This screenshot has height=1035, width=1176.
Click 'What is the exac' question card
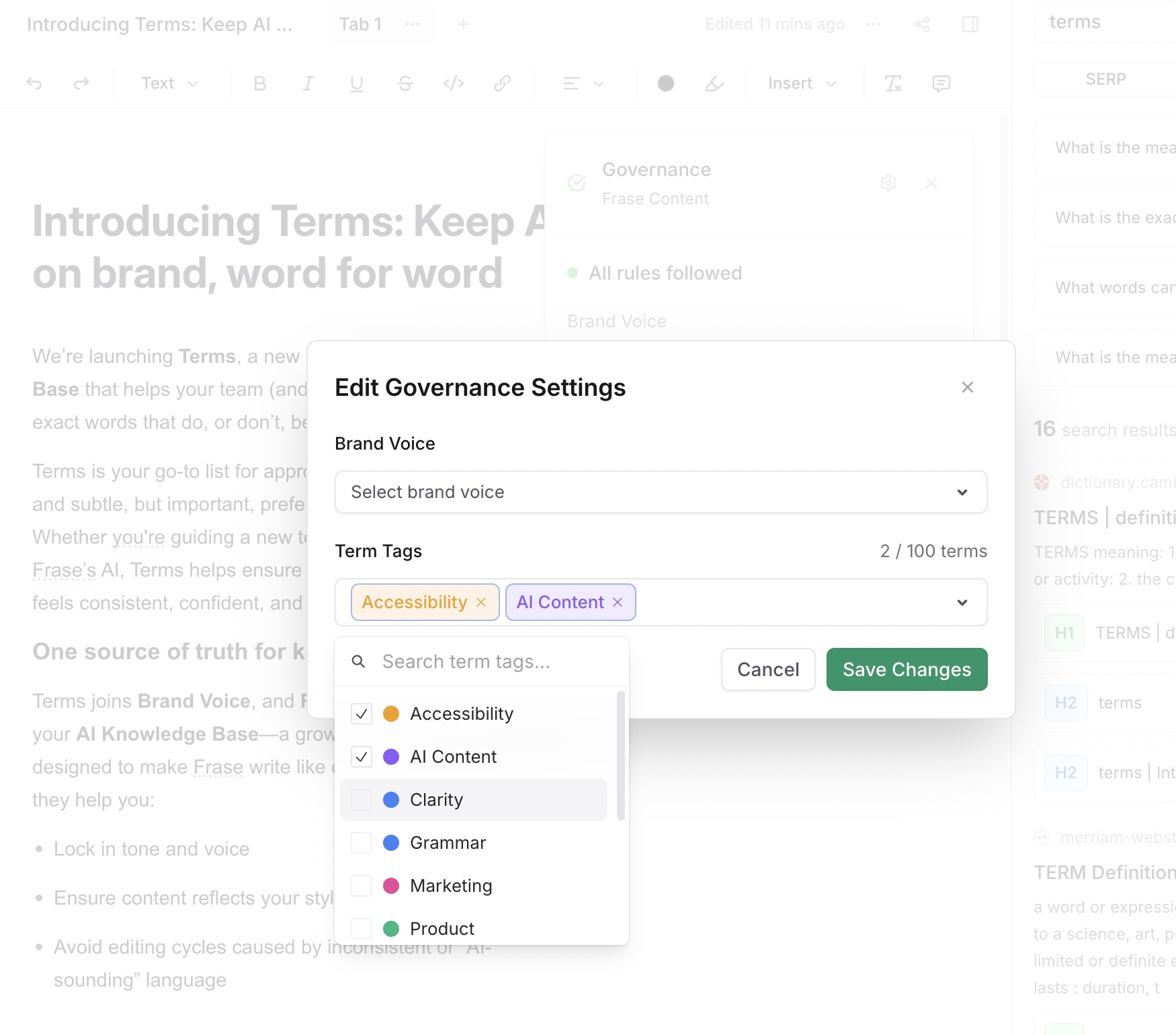pos(1105,218)
